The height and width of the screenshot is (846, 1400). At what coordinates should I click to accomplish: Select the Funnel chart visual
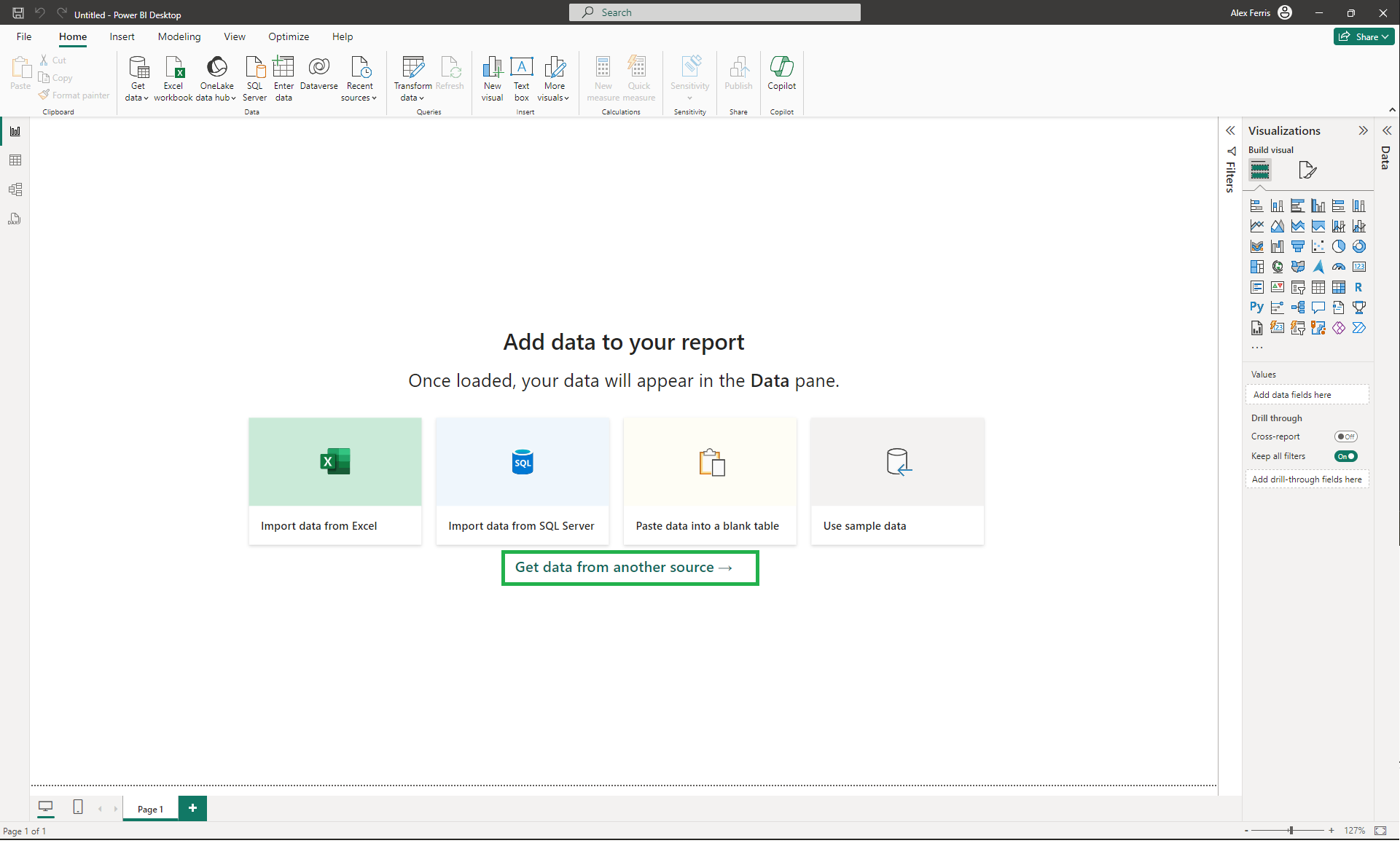pyautogui.click(x=1298, y=246)
